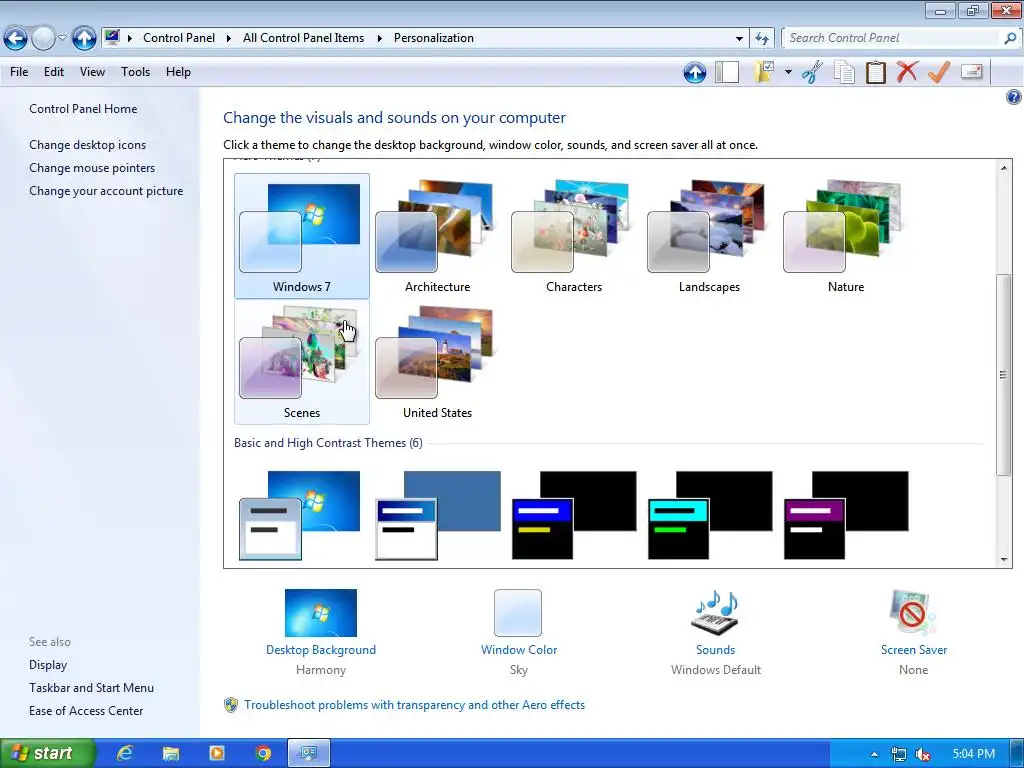Open the Start menu
This screenshot has height=768, width=1024.
[47, 753]
